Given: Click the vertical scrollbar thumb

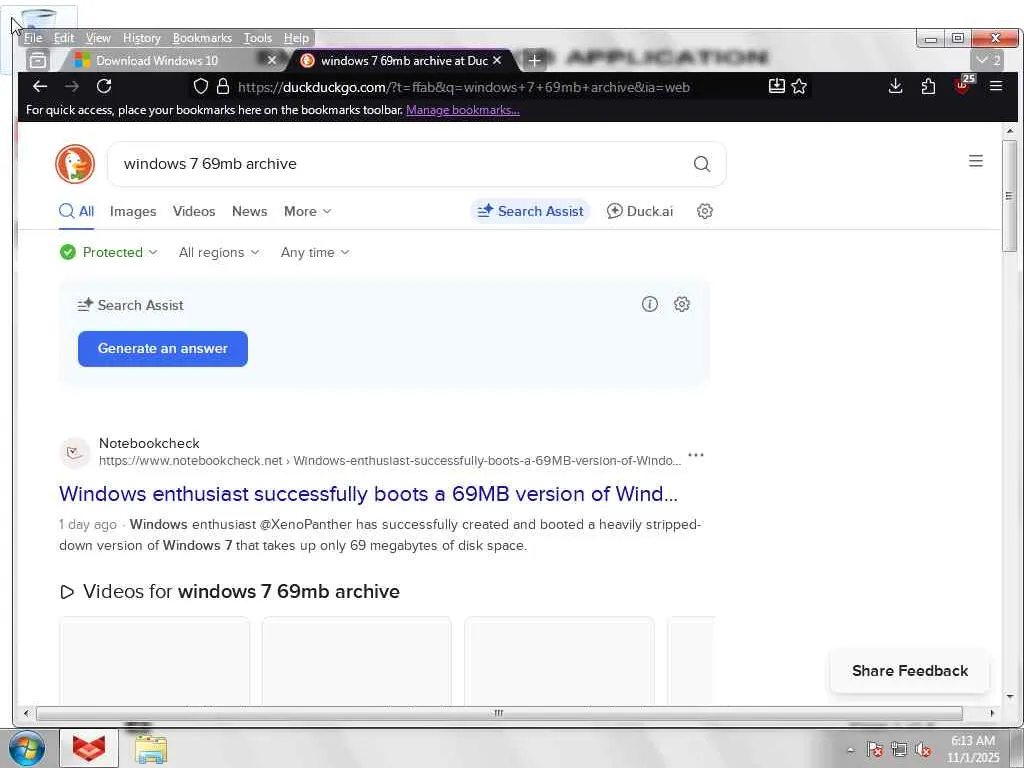Looking at the screenshot, I should (1010, 195).
